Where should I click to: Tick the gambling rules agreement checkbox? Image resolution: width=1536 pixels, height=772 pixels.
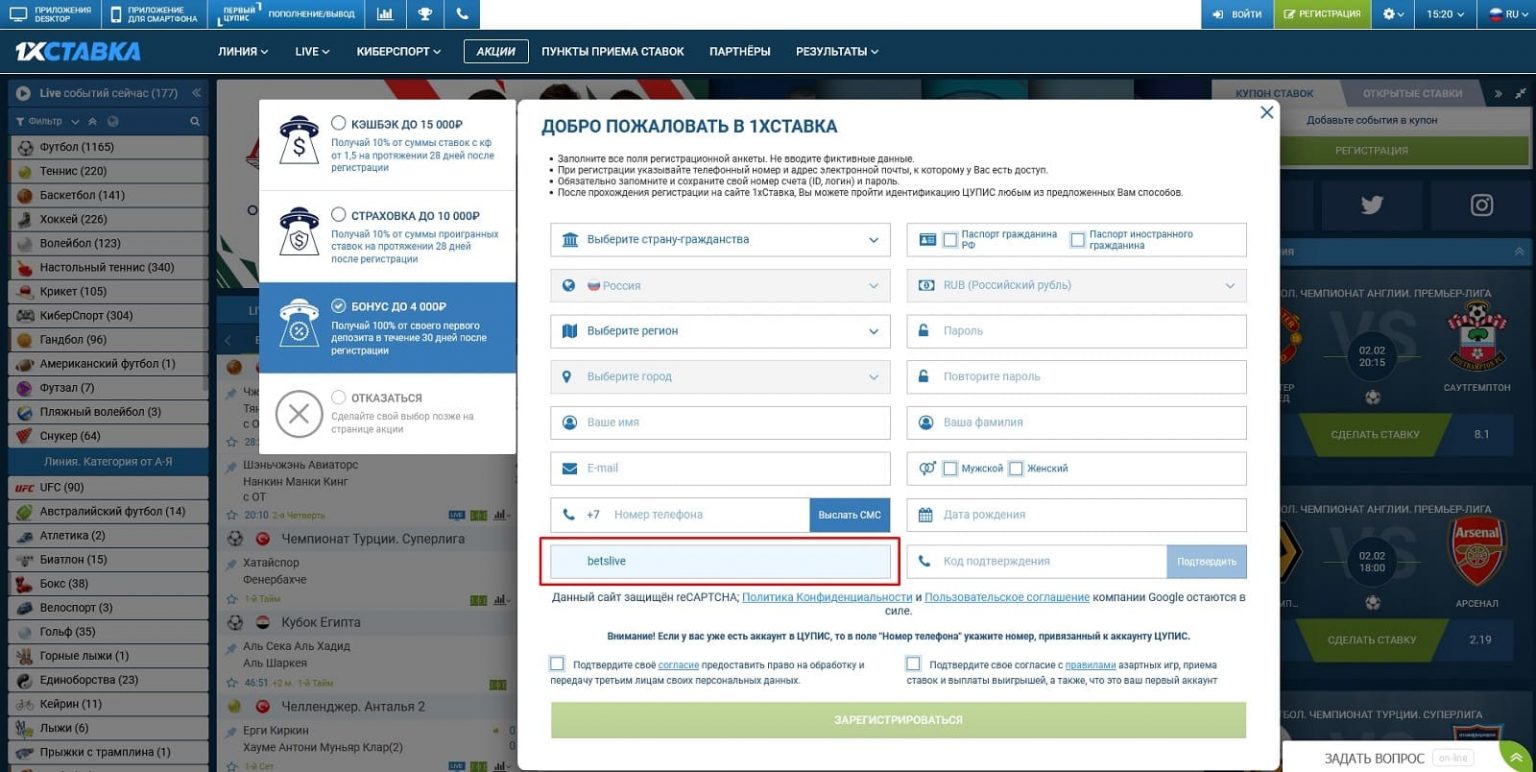[x=913, y=664]
